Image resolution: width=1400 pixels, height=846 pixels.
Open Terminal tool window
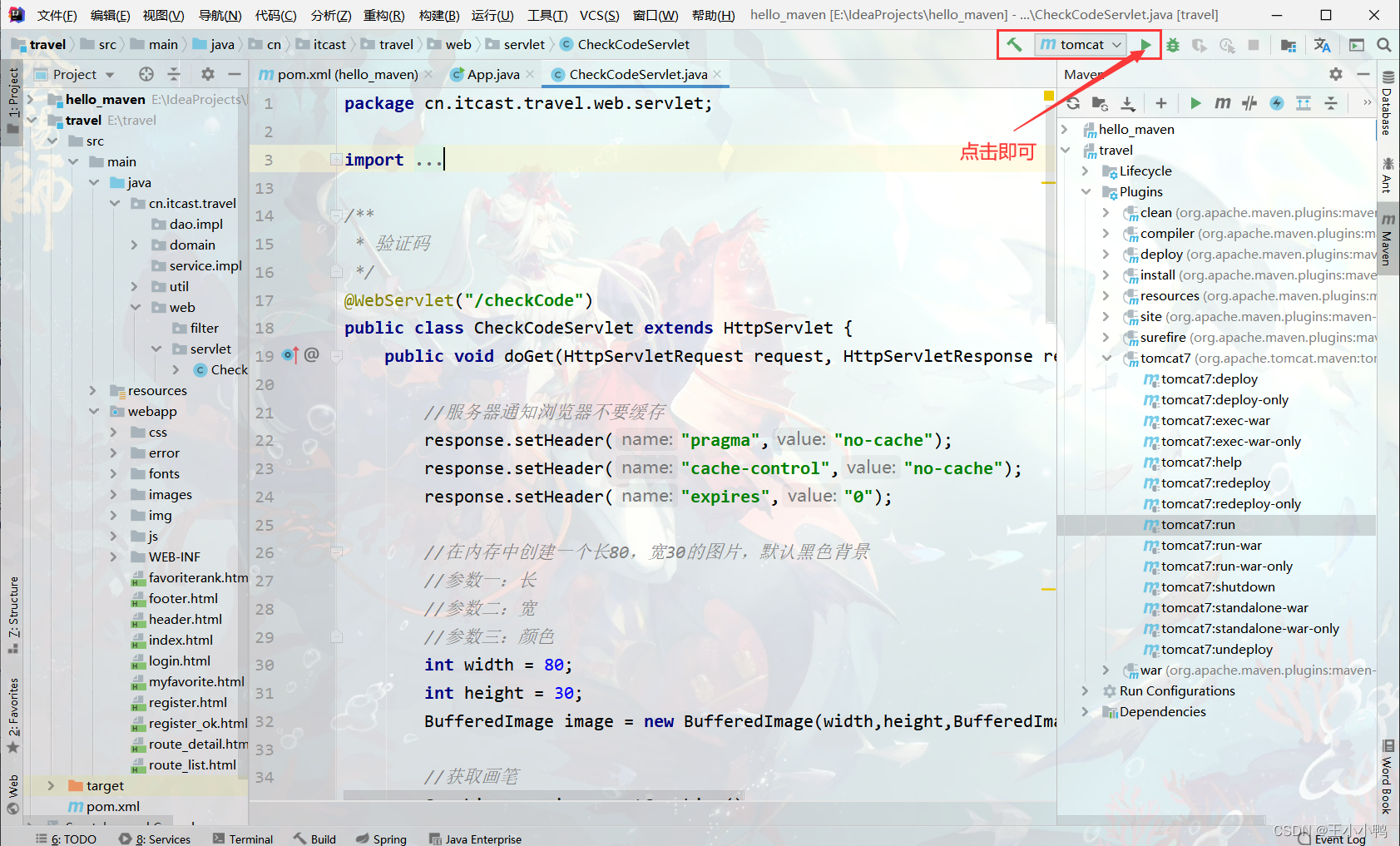coord(243,839)
